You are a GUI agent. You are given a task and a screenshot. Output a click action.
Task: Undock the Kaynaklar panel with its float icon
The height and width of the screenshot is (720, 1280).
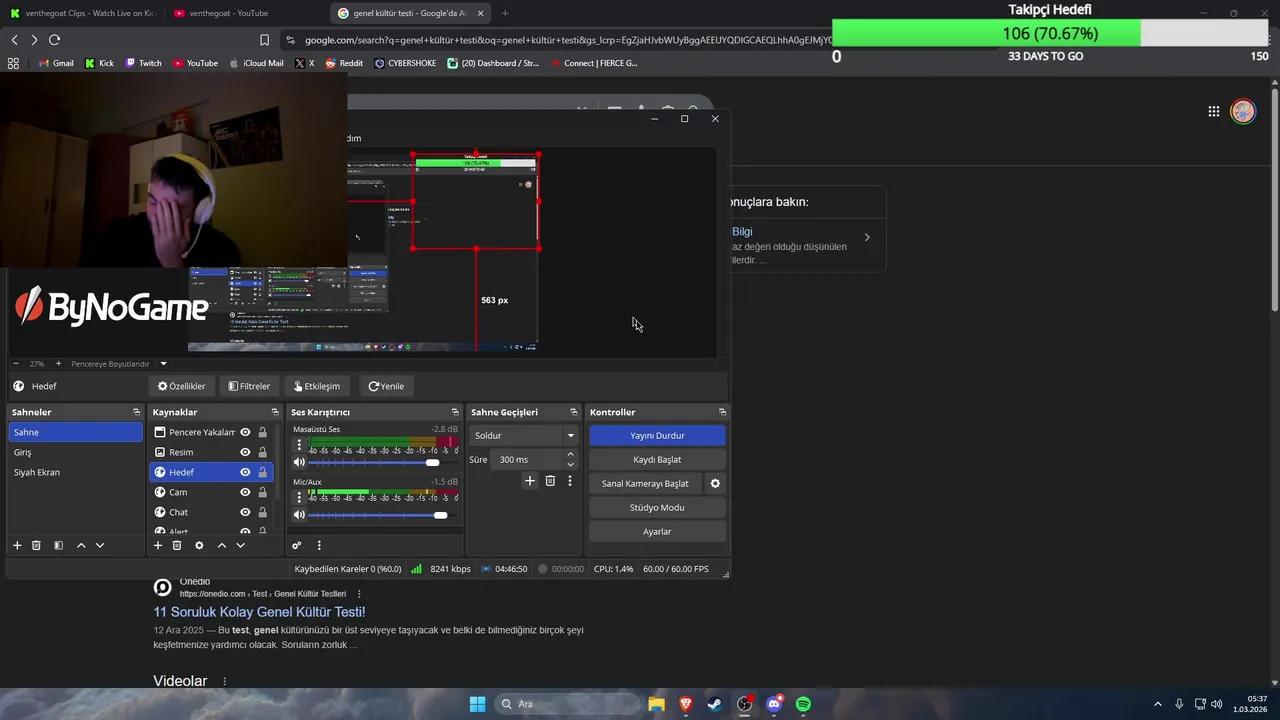[275, 412]
